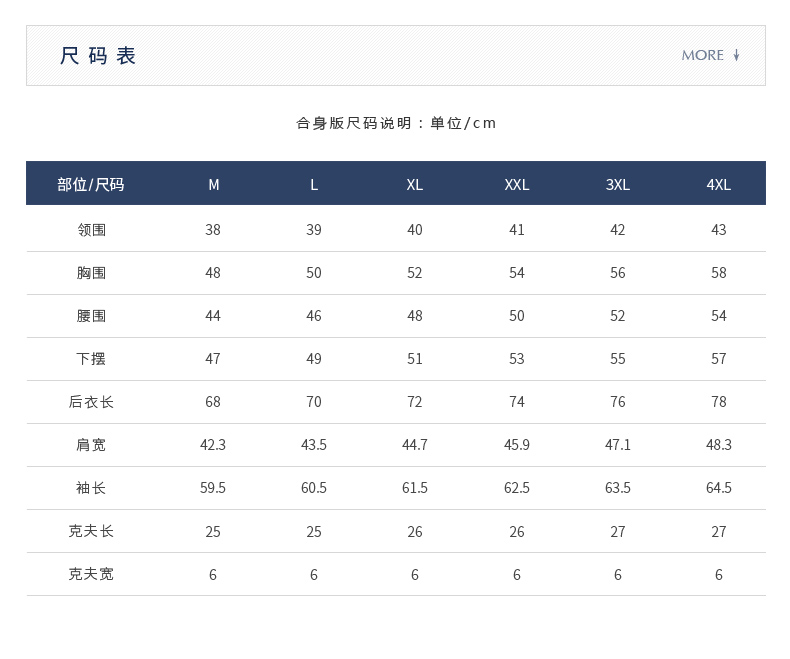Click 腰围 value 44 for size M
This screenshot has width=790, height=659.
213,316
